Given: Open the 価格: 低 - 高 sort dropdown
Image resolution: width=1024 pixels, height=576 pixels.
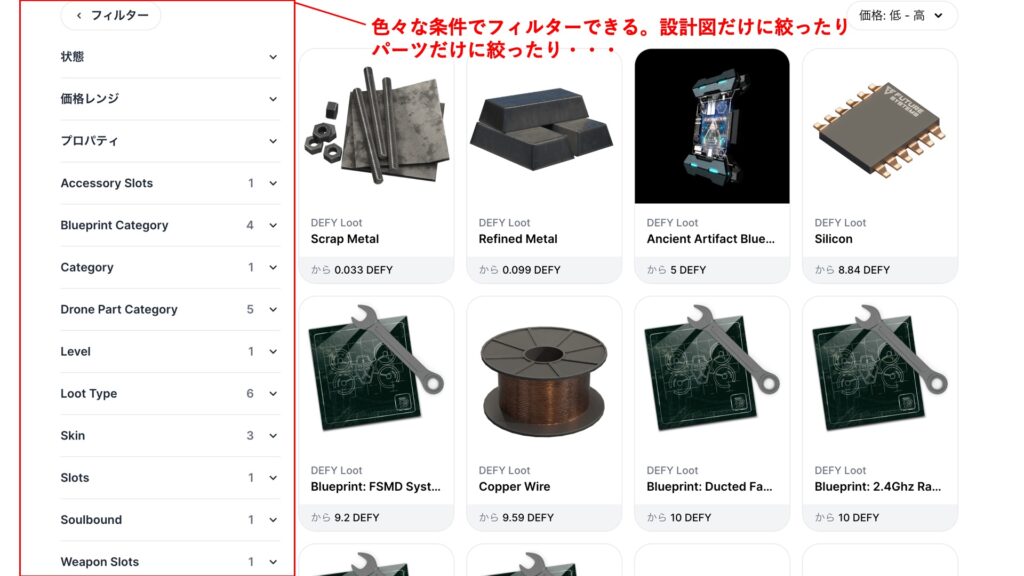Looking at the screenshot, I should pos(901,15).
